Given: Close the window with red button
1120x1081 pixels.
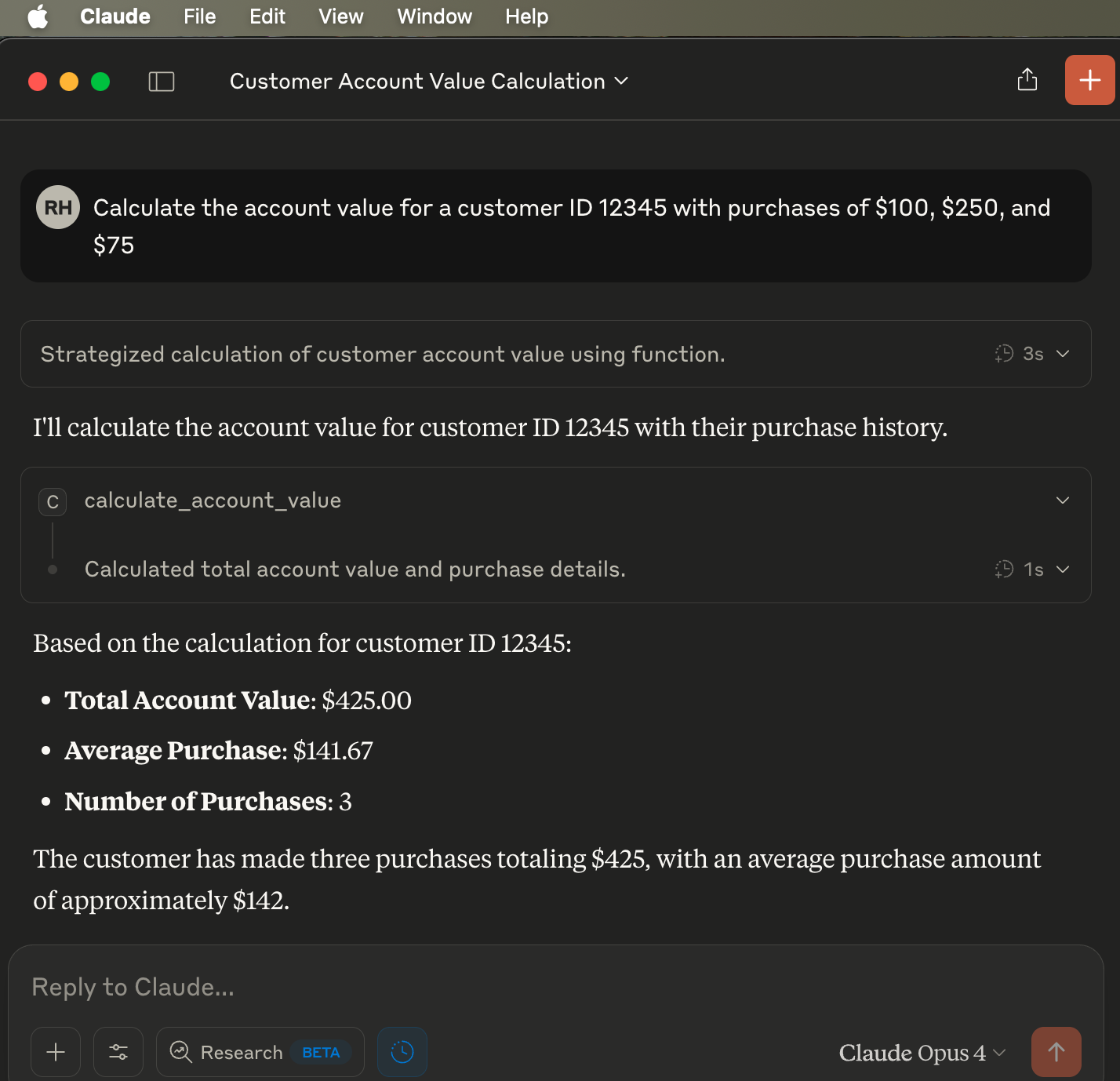Looking at the screenshot, I should click(38, 82).
